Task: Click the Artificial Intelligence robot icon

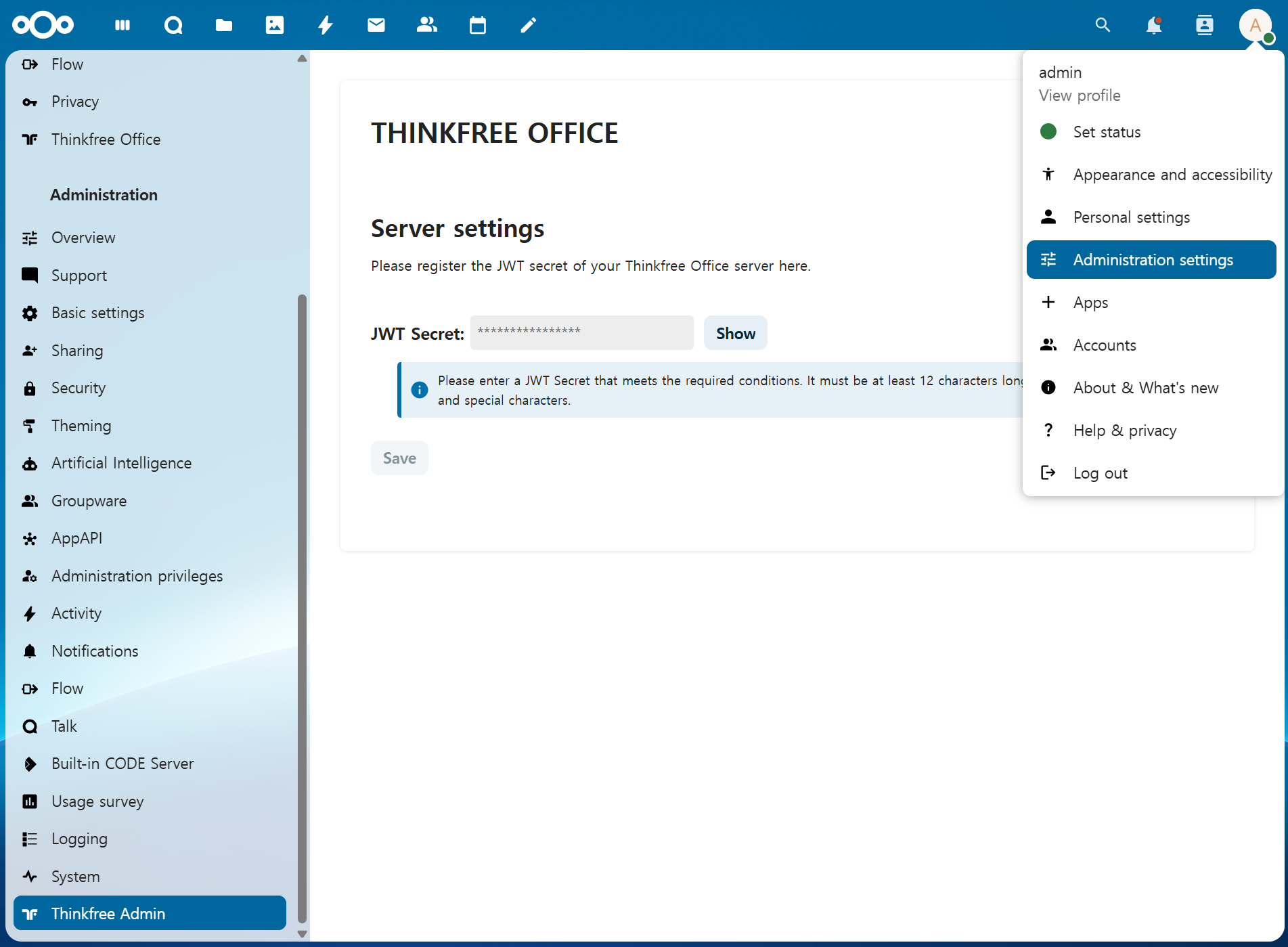Action: point(30,464)
